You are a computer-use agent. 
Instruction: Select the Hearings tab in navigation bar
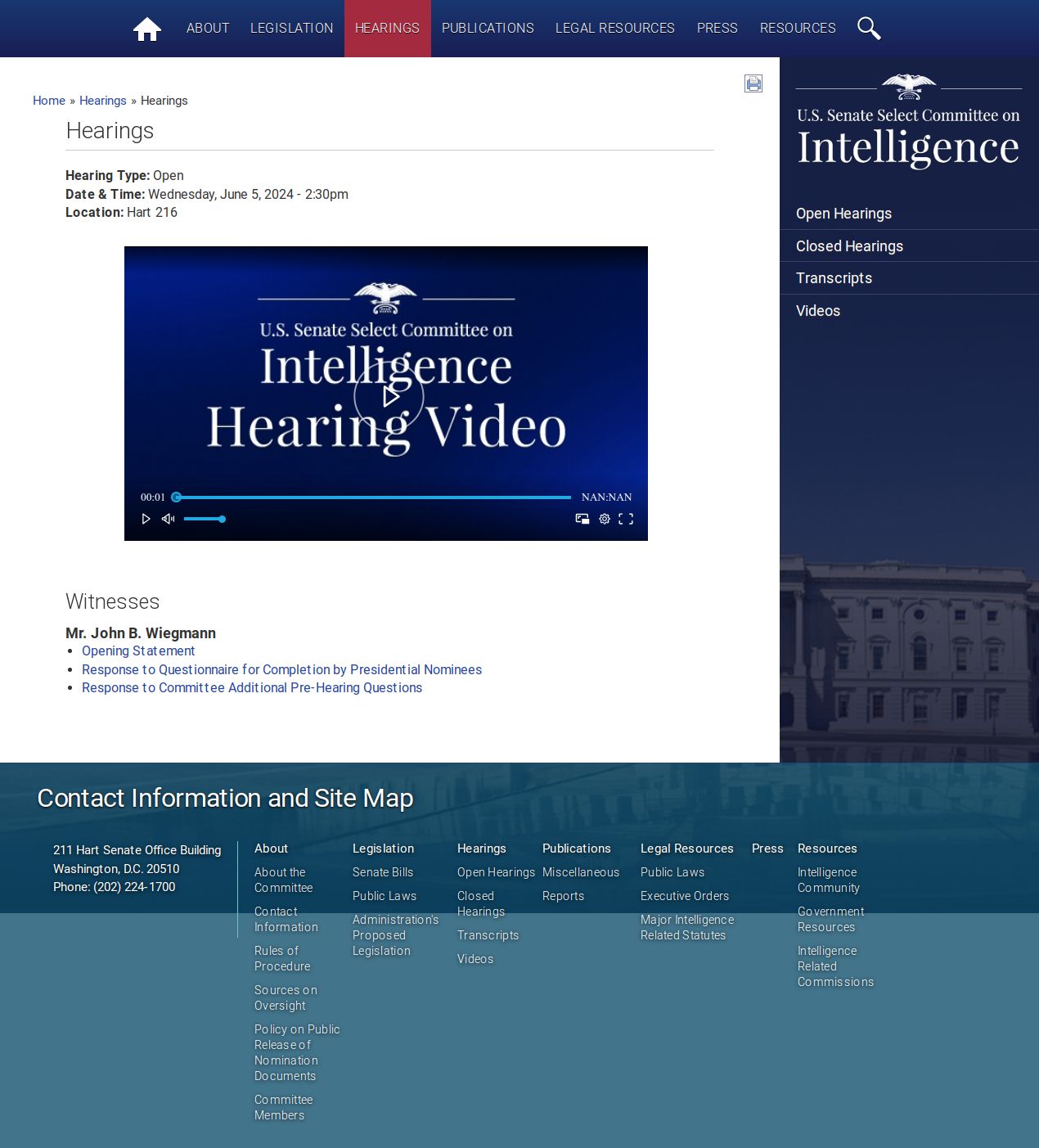tap(387, 29)
